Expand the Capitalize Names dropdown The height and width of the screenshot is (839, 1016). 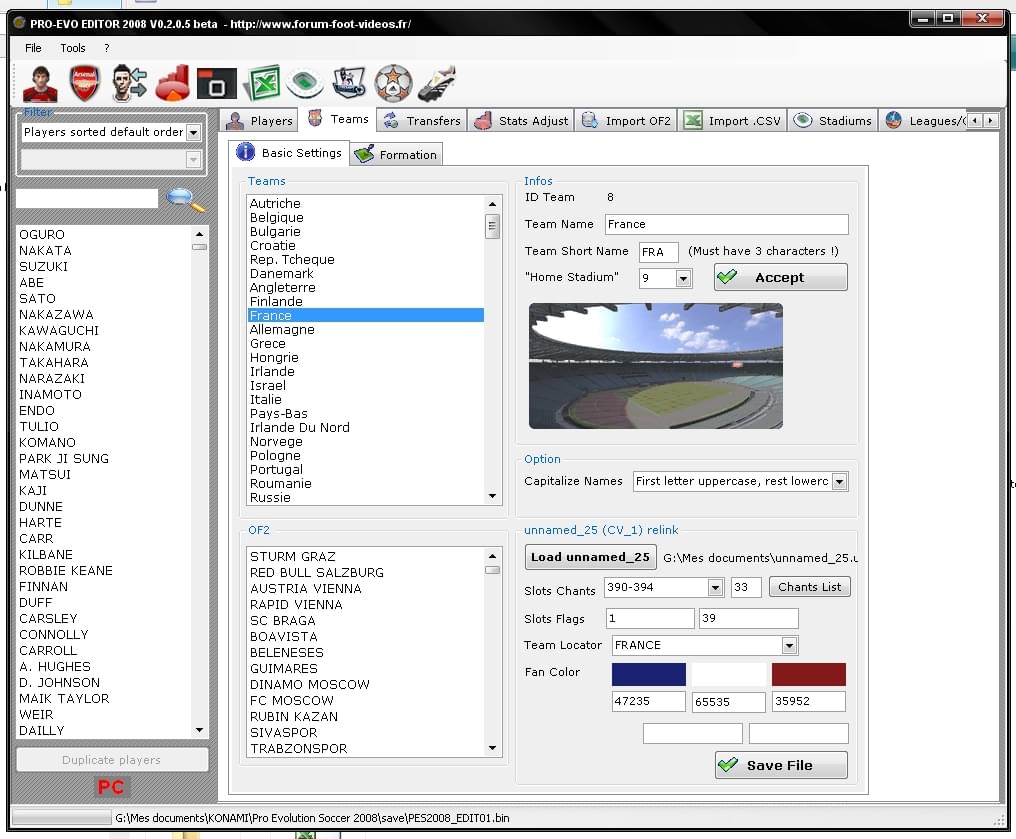coord(840,481)
